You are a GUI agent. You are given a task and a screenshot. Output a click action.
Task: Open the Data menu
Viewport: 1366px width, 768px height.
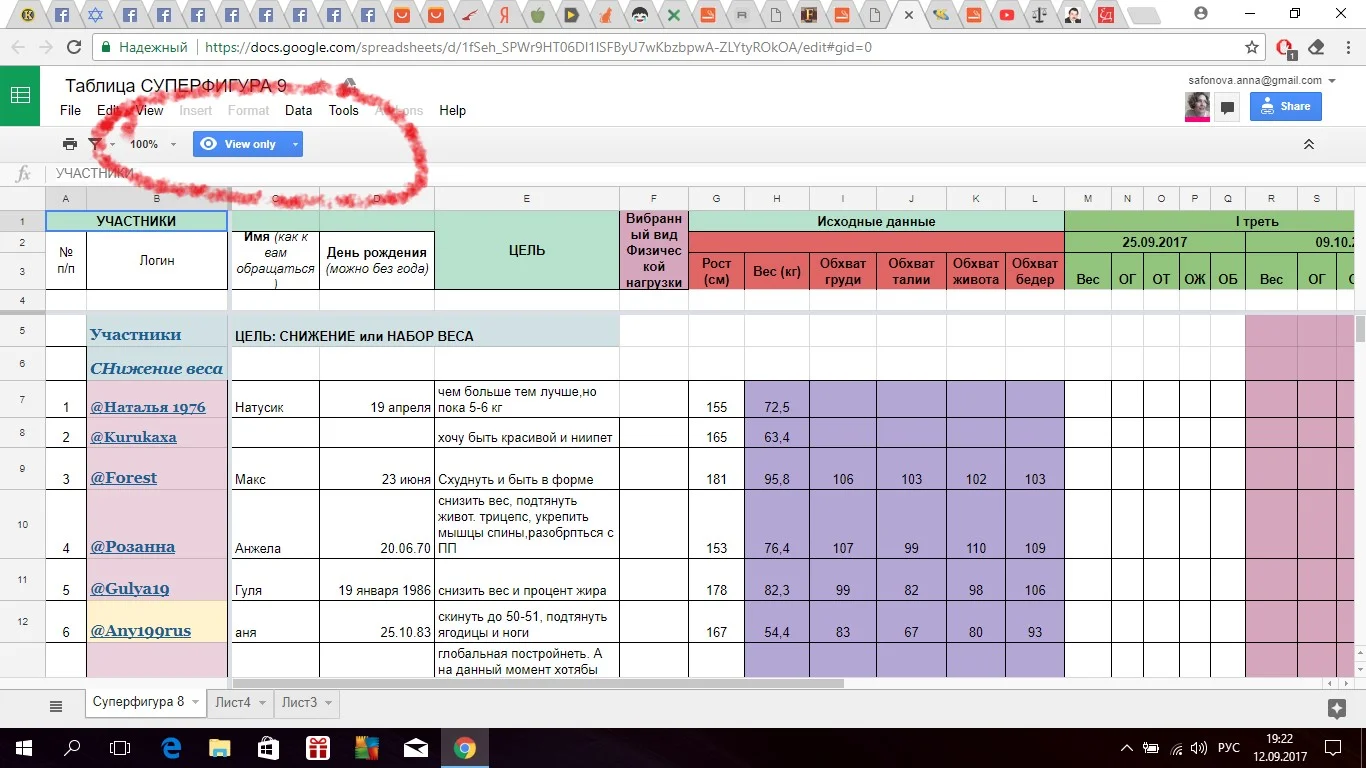298,110
